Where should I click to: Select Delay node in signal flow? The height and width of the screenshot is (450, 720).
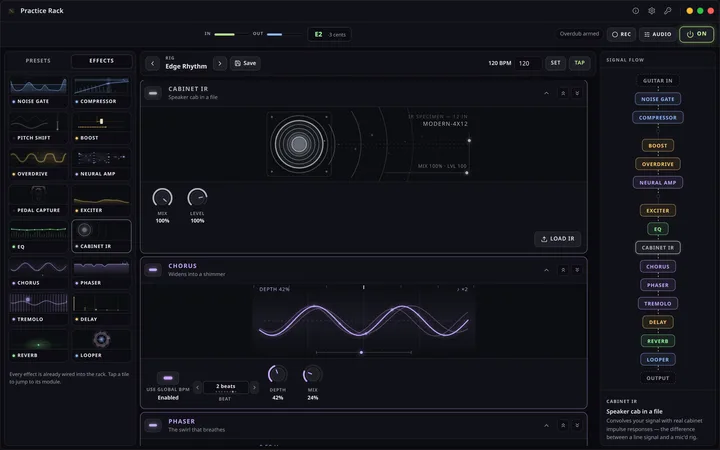pyautogui.click(x=658, y=322)
